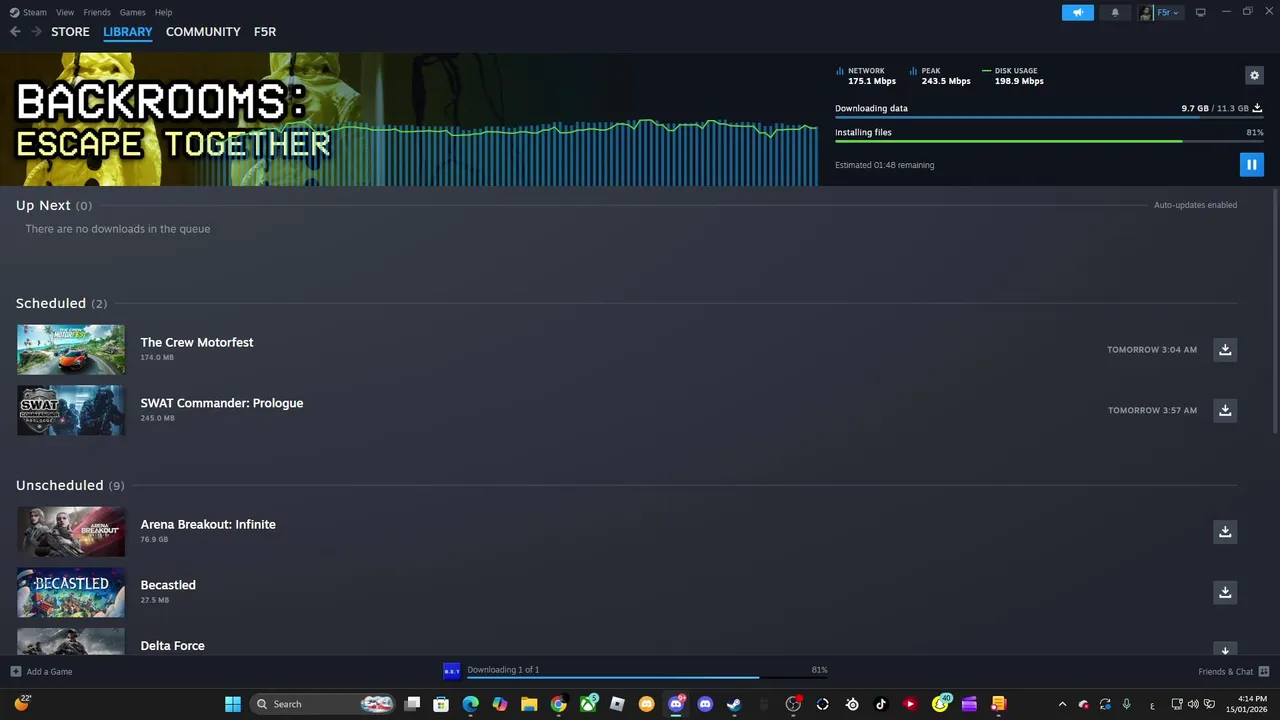
Task: Click The Crew Motorfest title
Action: click(197, 342)
